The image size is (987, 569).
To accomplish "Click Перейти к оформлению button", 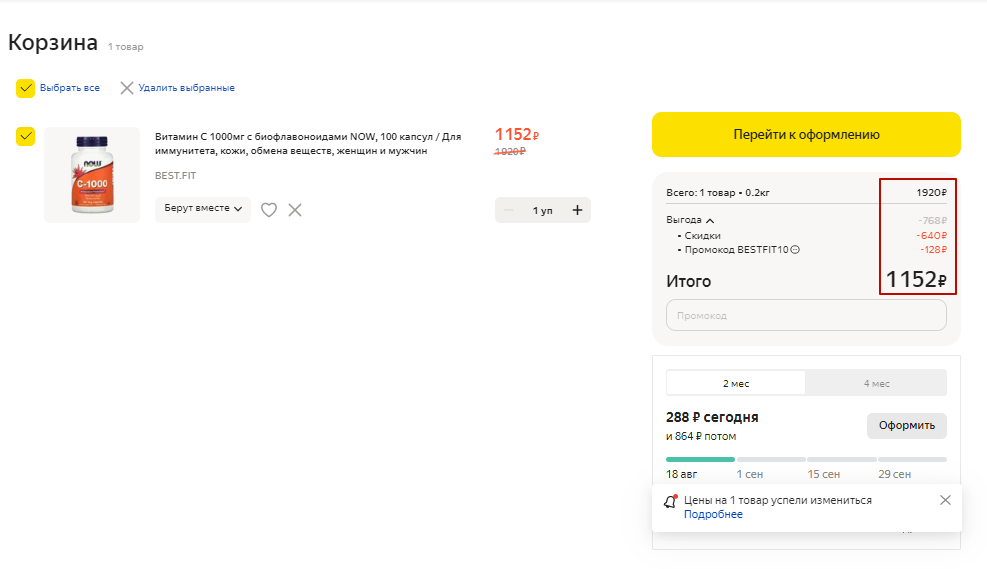I will point(806,135).
